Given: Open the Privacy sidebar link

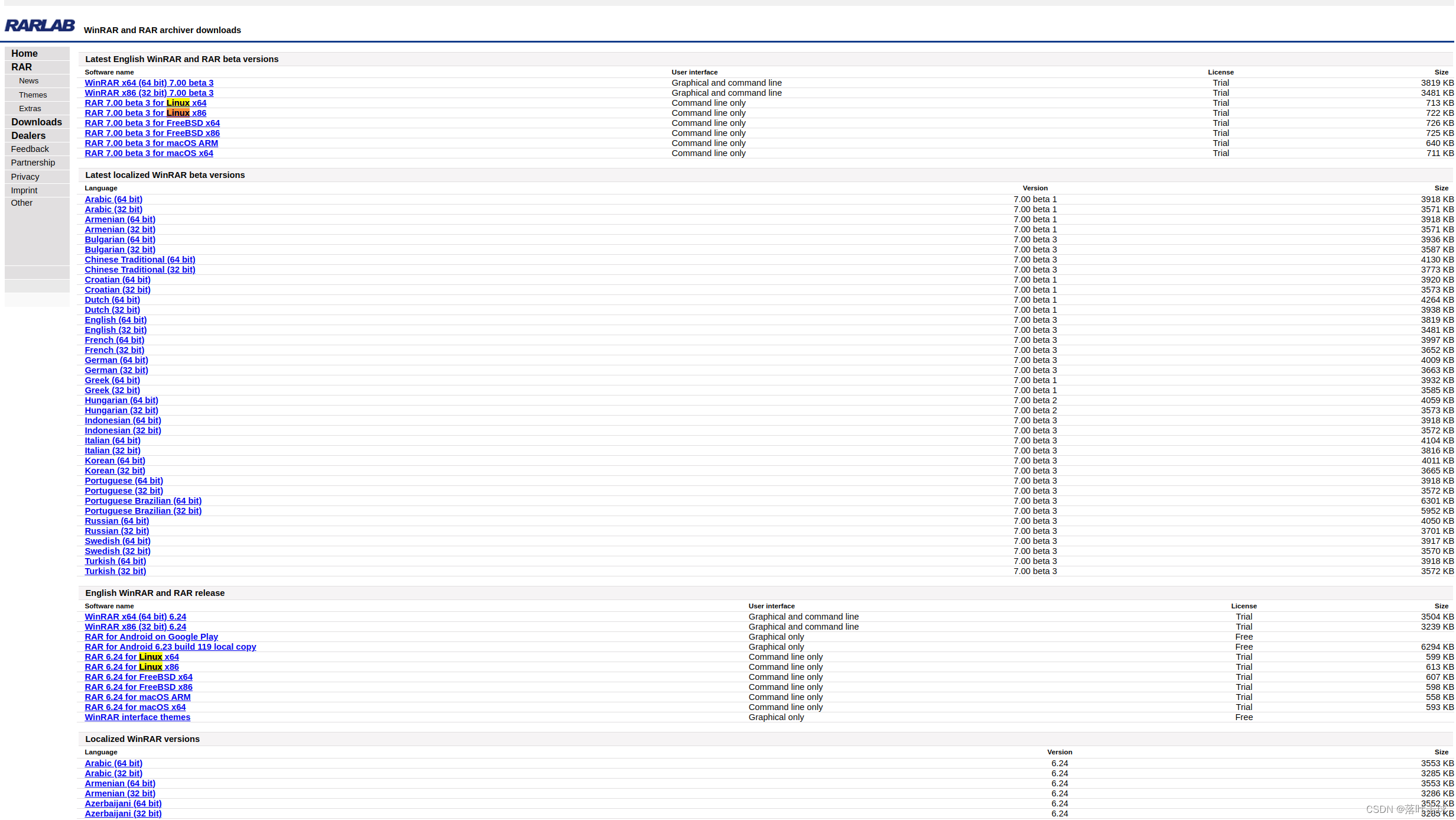Looking at the screenshot, I should click(x=25, y=177).
